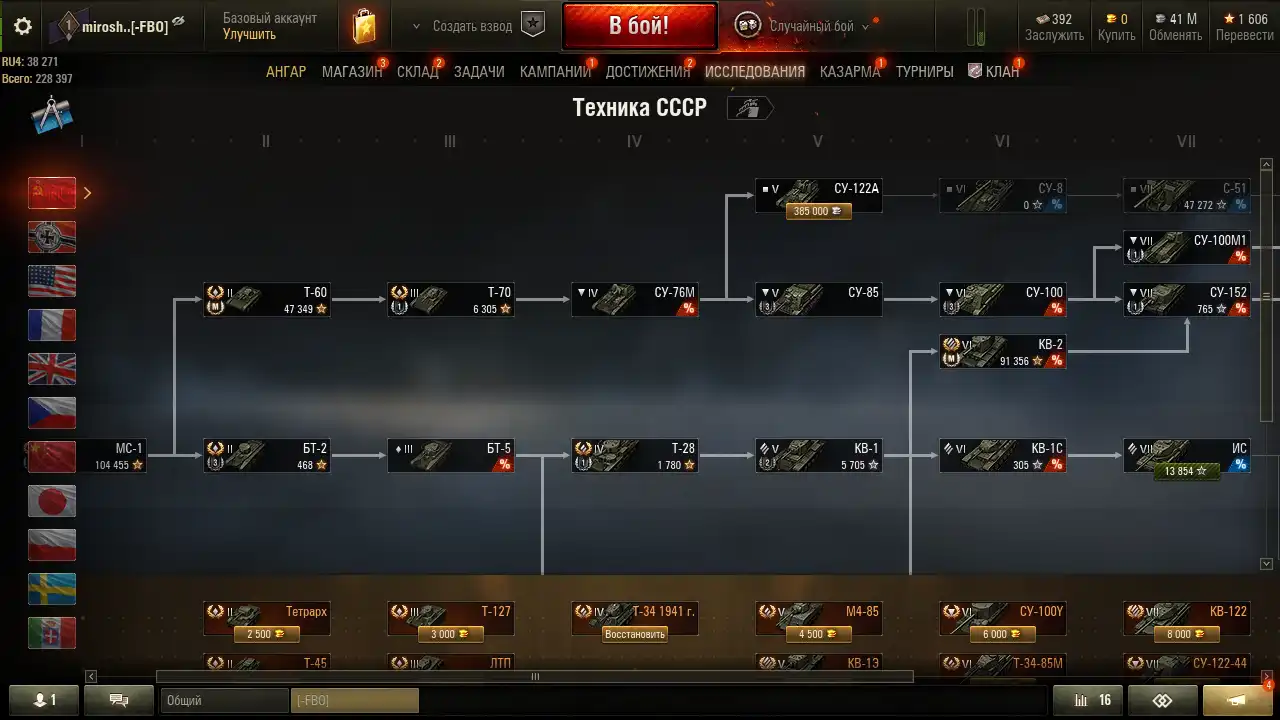Click the premium shop bag icon
This screenshot has width=1280, height=720.
click(x=364, y=27)
